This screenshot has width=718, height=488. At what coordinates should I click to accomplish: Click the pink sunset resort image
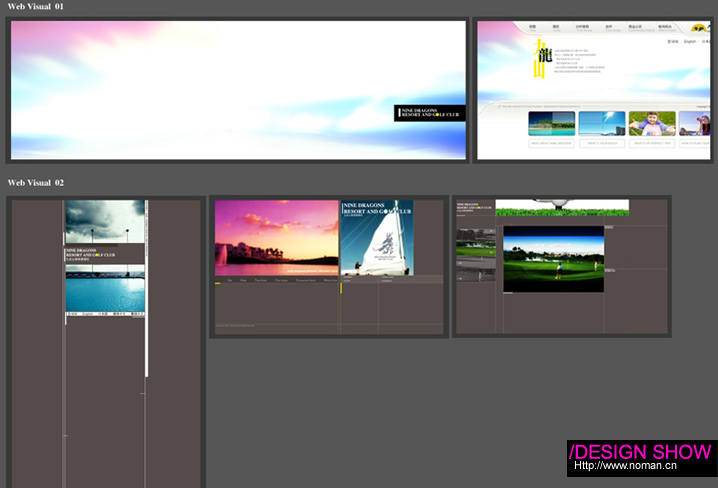point(276,237)
